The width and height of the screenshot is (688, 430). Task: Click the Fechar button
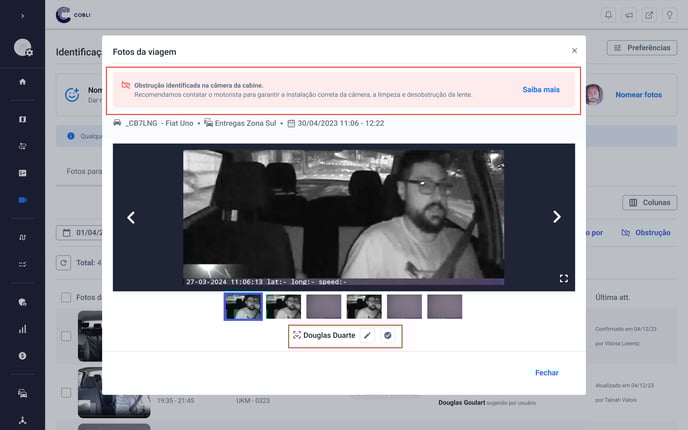(547, 373)
